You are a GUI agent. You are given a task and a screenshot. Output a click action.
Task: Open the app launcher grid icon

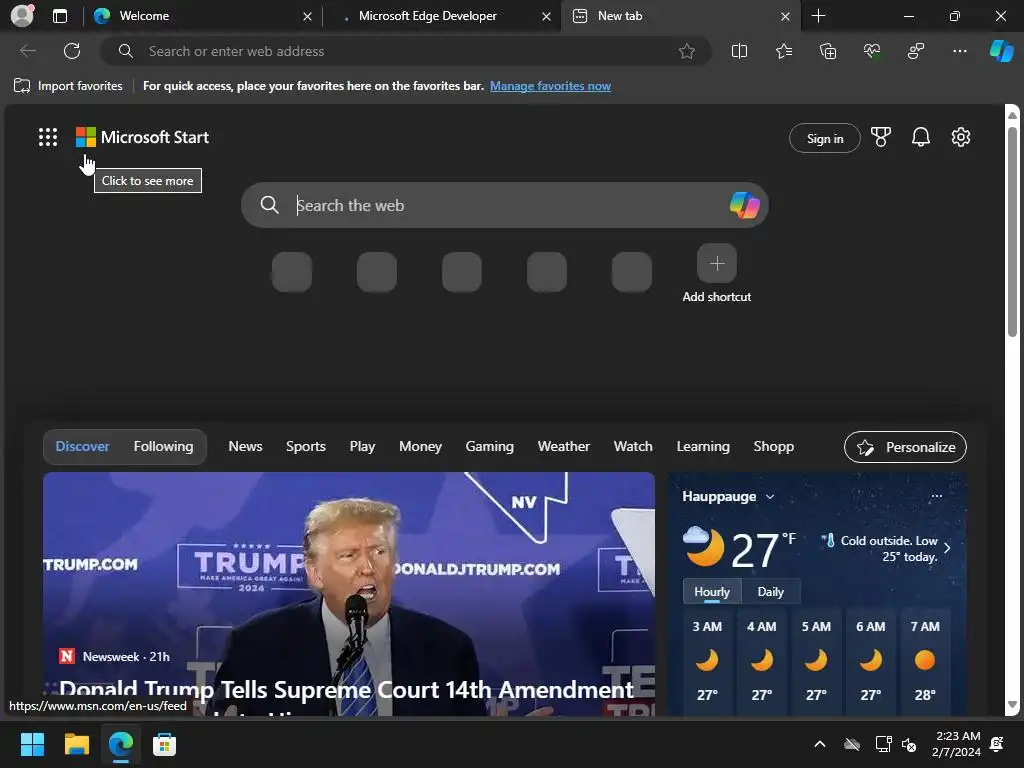48,137
